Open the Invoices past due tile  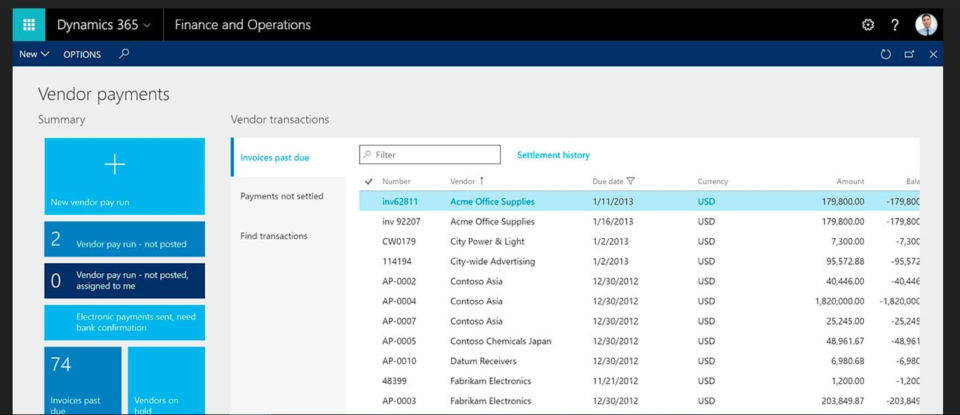point(83,380)
